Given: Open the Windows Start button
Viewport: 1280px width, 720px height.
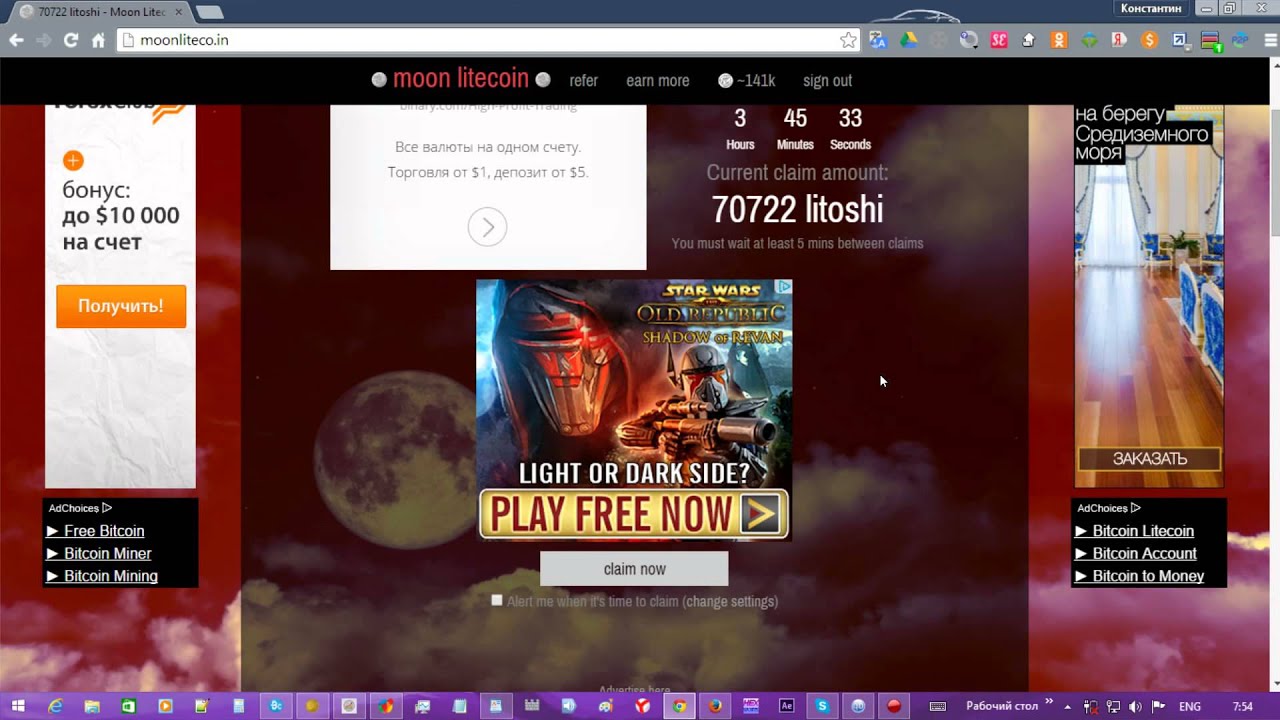Looking at the screenshot, I should coord(18,706).
